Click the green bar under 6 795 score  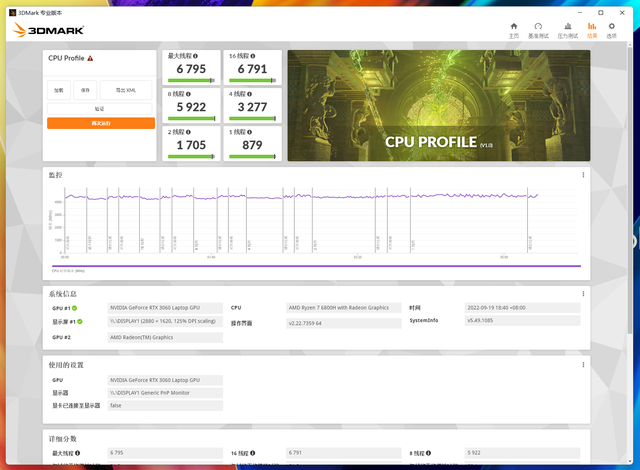click(191, 80)
